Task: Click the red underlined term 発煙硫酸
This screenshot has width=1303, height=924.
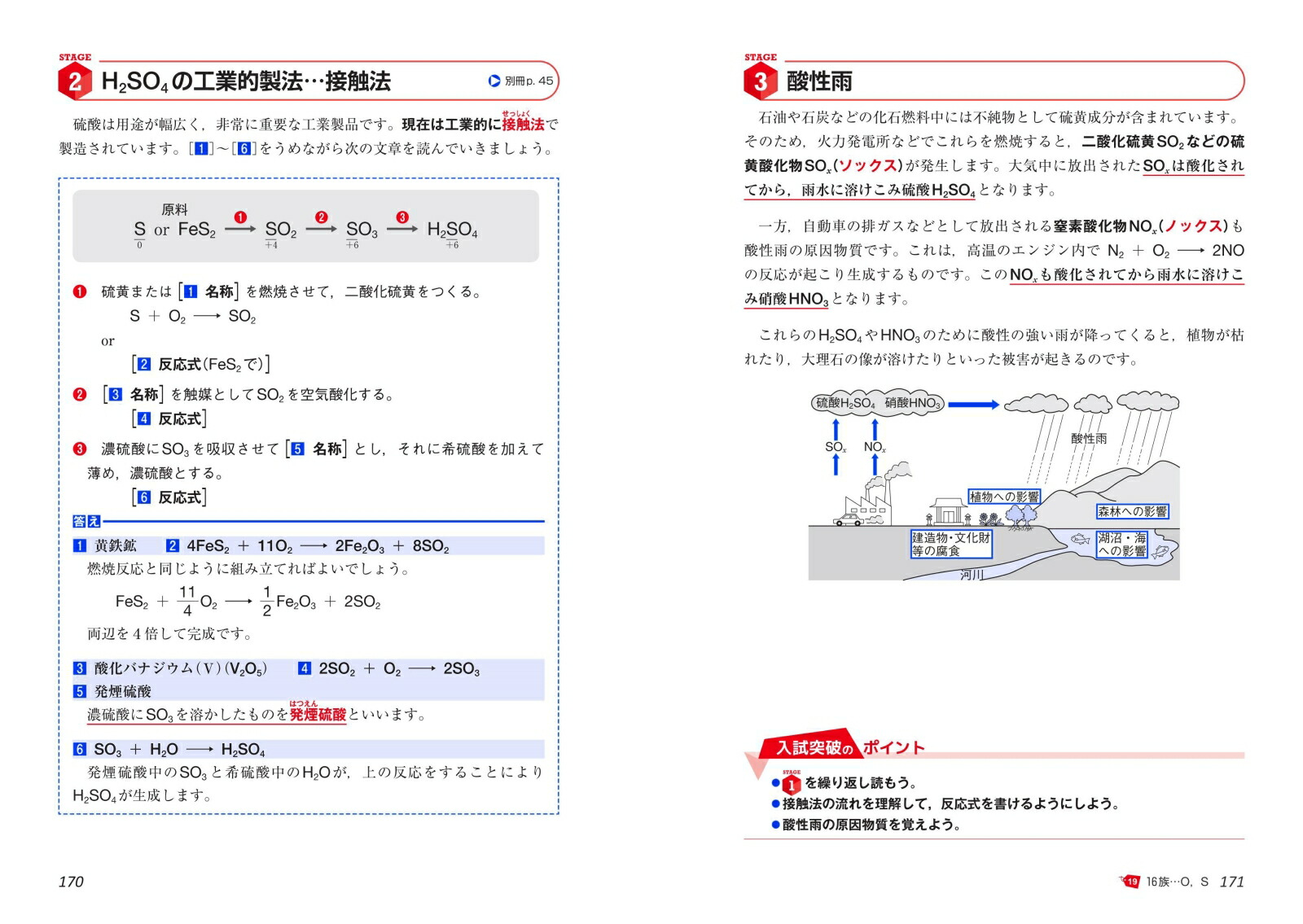Action: [x=318, y=715]
